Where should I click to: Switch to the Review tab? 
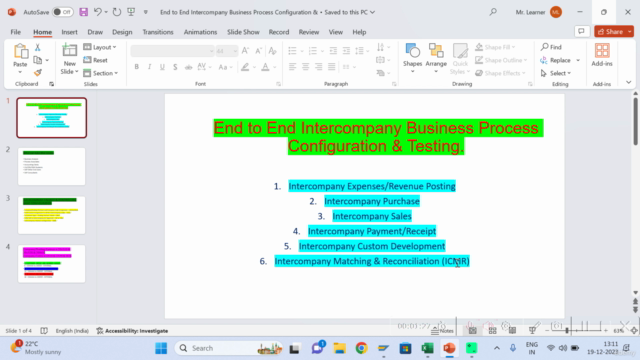pos(309,32)
